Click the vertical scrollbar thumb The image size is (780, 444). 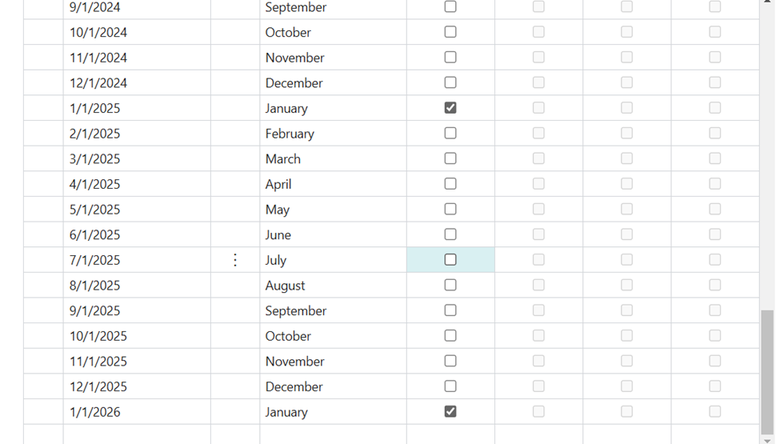click(768, 372)
